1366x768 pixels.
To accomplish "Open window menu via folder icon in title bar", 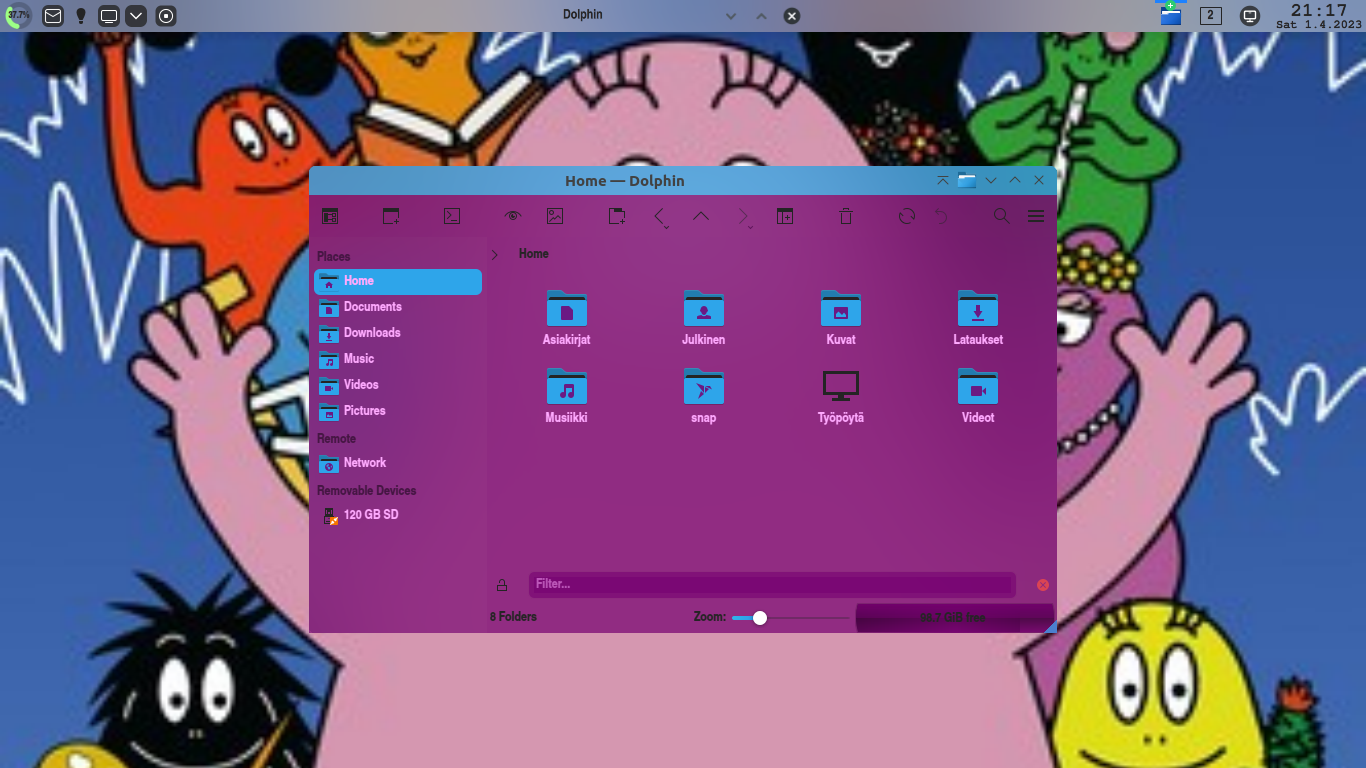I will (967, 181).
